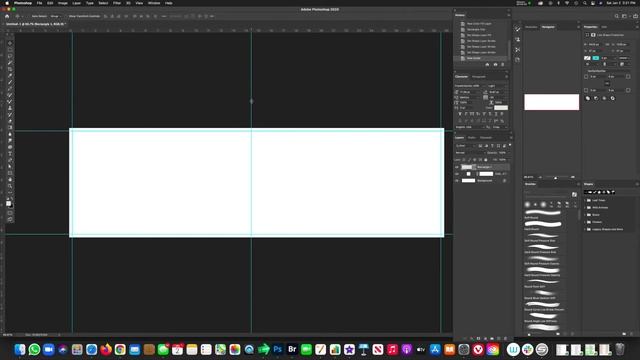This screenshot has height=360, width=640.
Task: Select the Rectangular Marquee tool
Action: click(10, 49)
